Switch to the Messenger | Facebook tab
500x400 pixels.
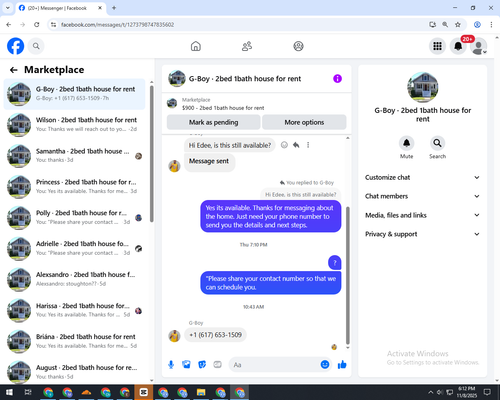61,8
